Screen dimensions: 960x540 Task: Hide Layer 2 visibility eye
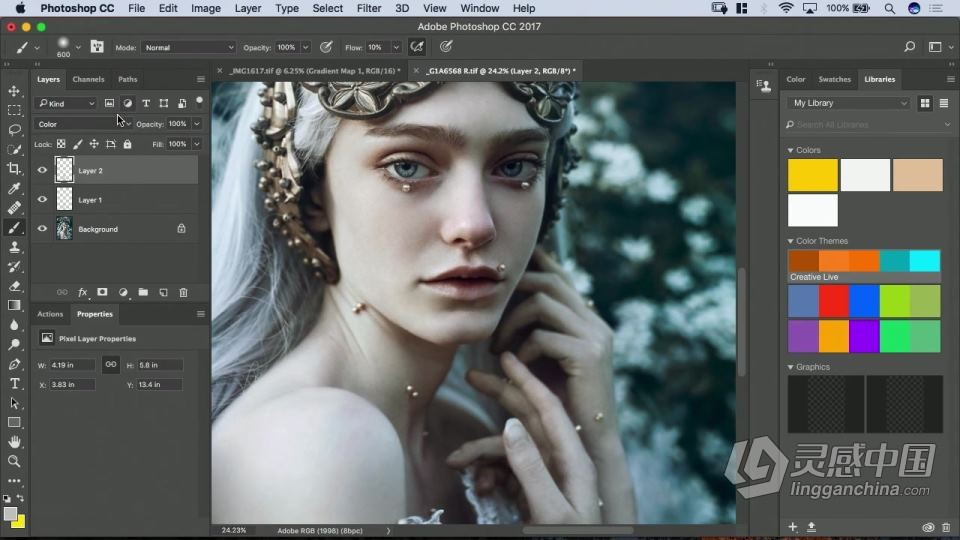pos(42,170)
